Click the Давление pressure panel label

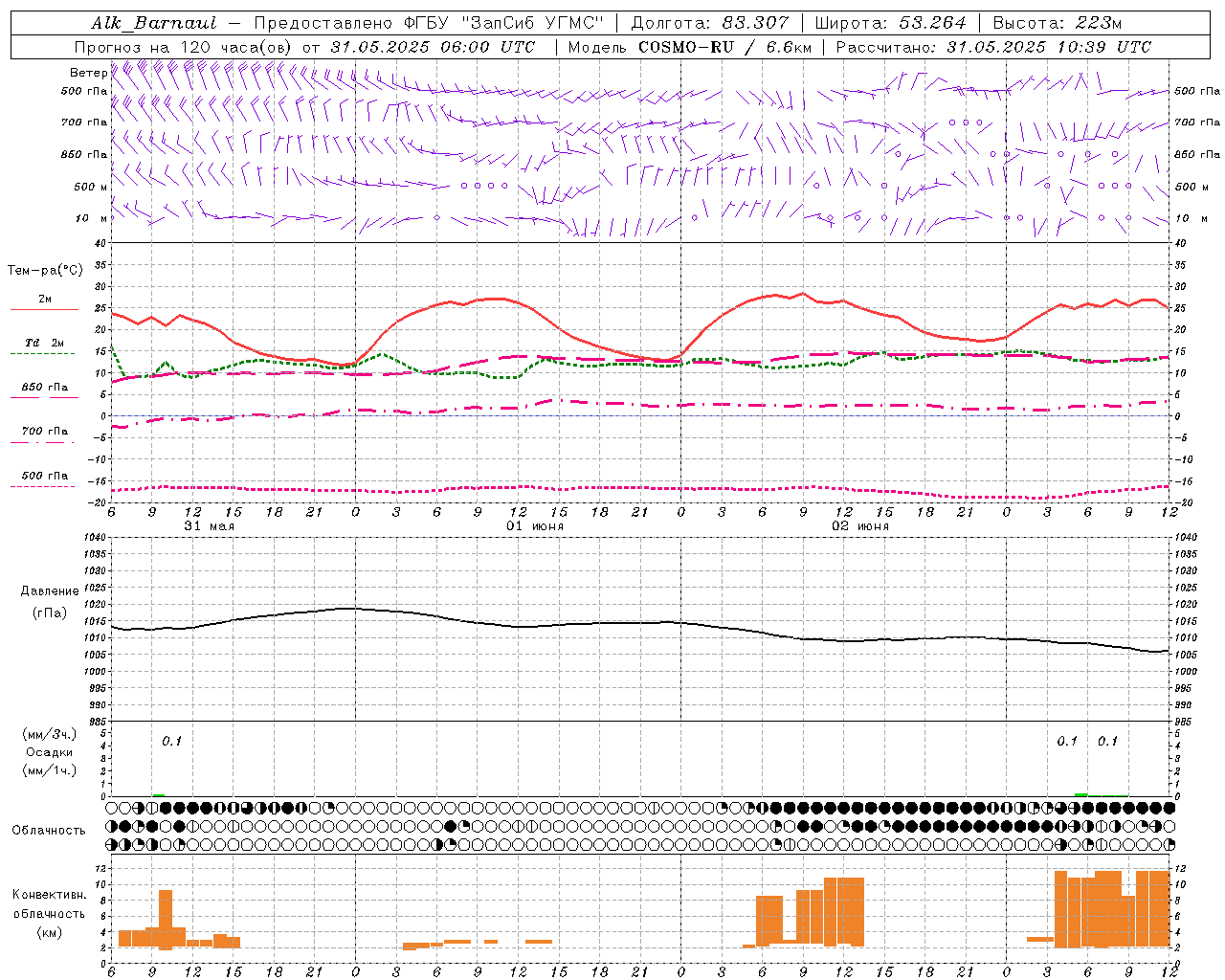(50, 591)
